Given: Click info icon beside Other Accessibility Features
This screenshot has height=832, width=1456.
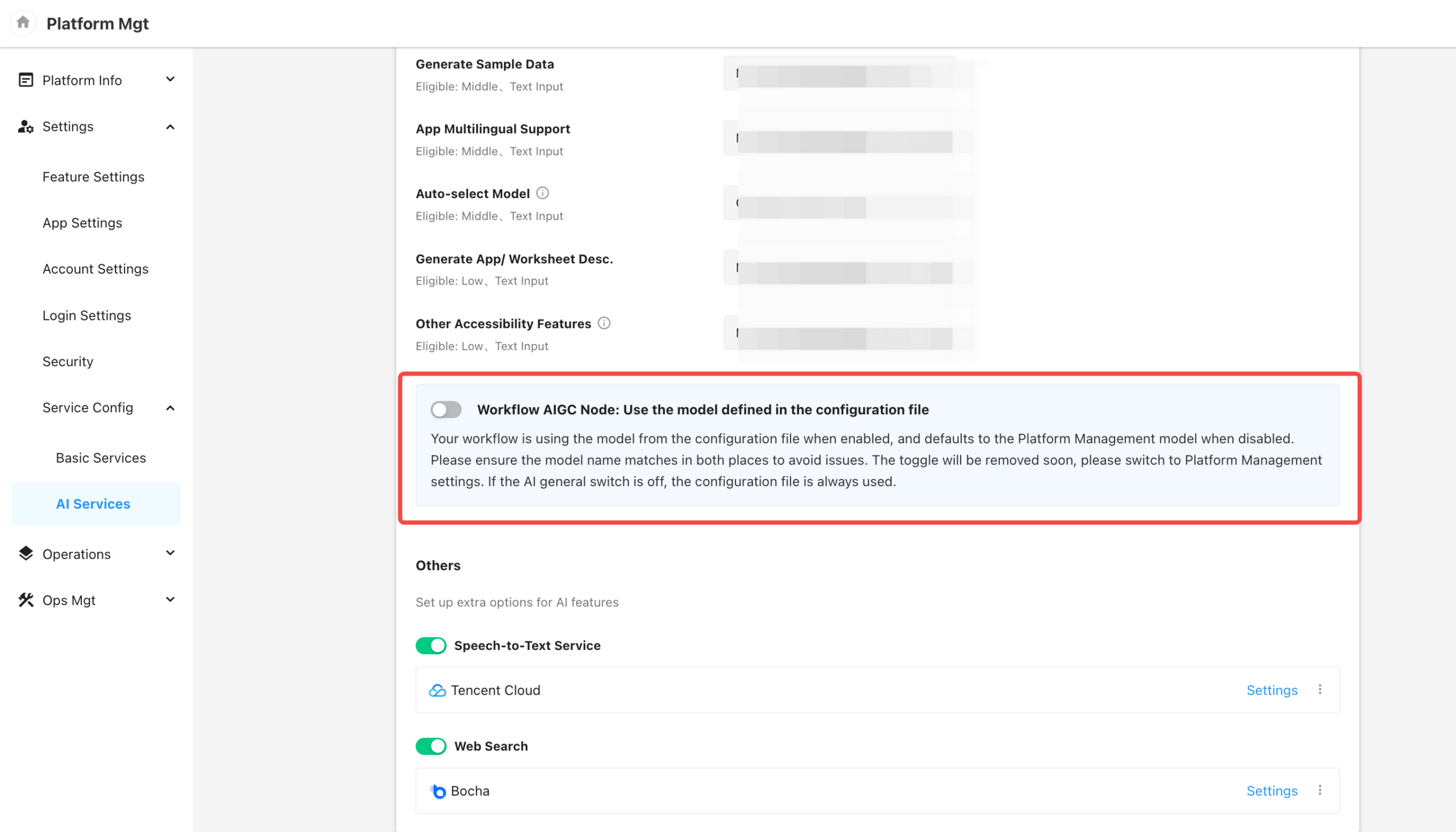Looking at the screenshot, I should (603, 323).
